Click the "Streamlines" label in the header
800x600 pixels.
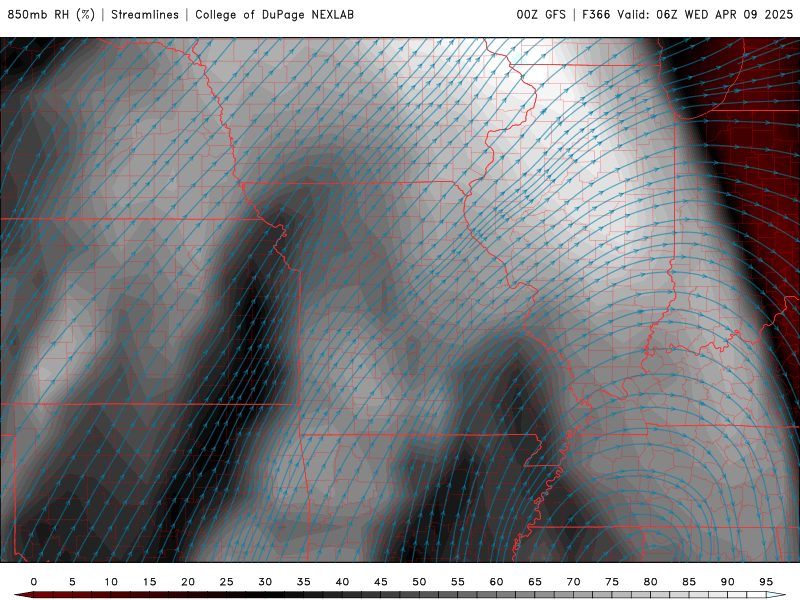click(145, 14)
